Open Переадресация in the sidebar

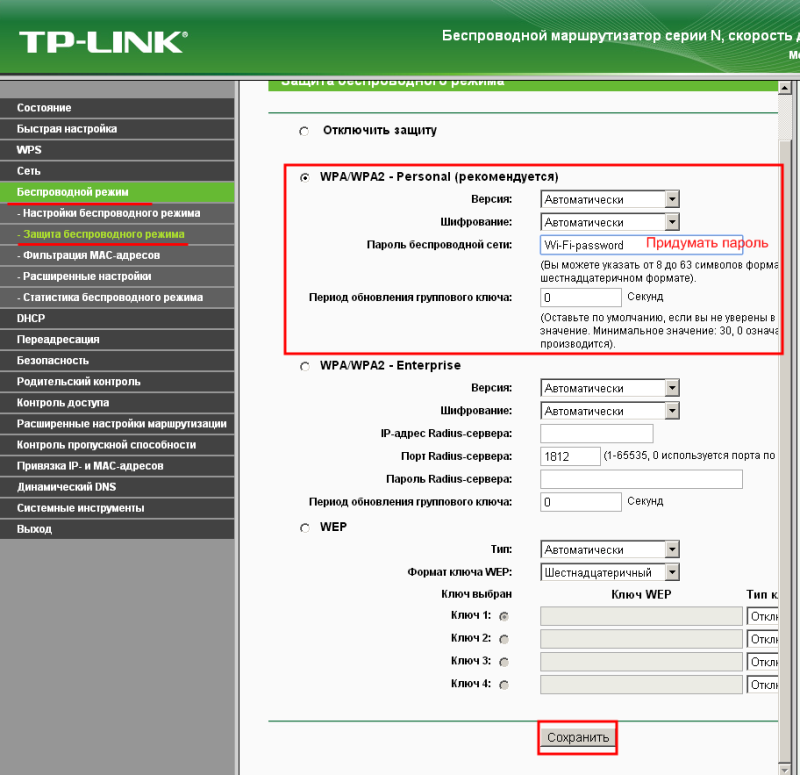tap(117, 339)
